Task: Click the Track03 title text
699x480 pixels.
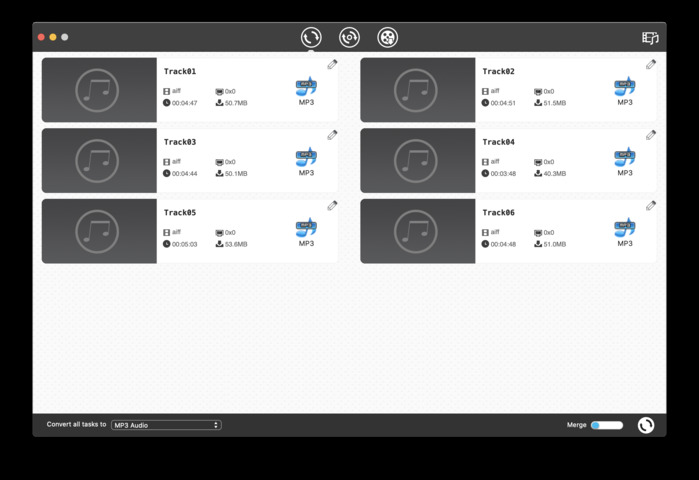Action: 180,142
